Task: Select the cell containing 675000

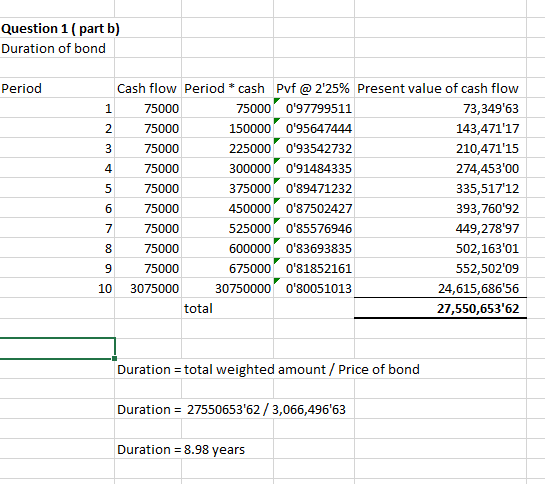Action: [227, 268]
